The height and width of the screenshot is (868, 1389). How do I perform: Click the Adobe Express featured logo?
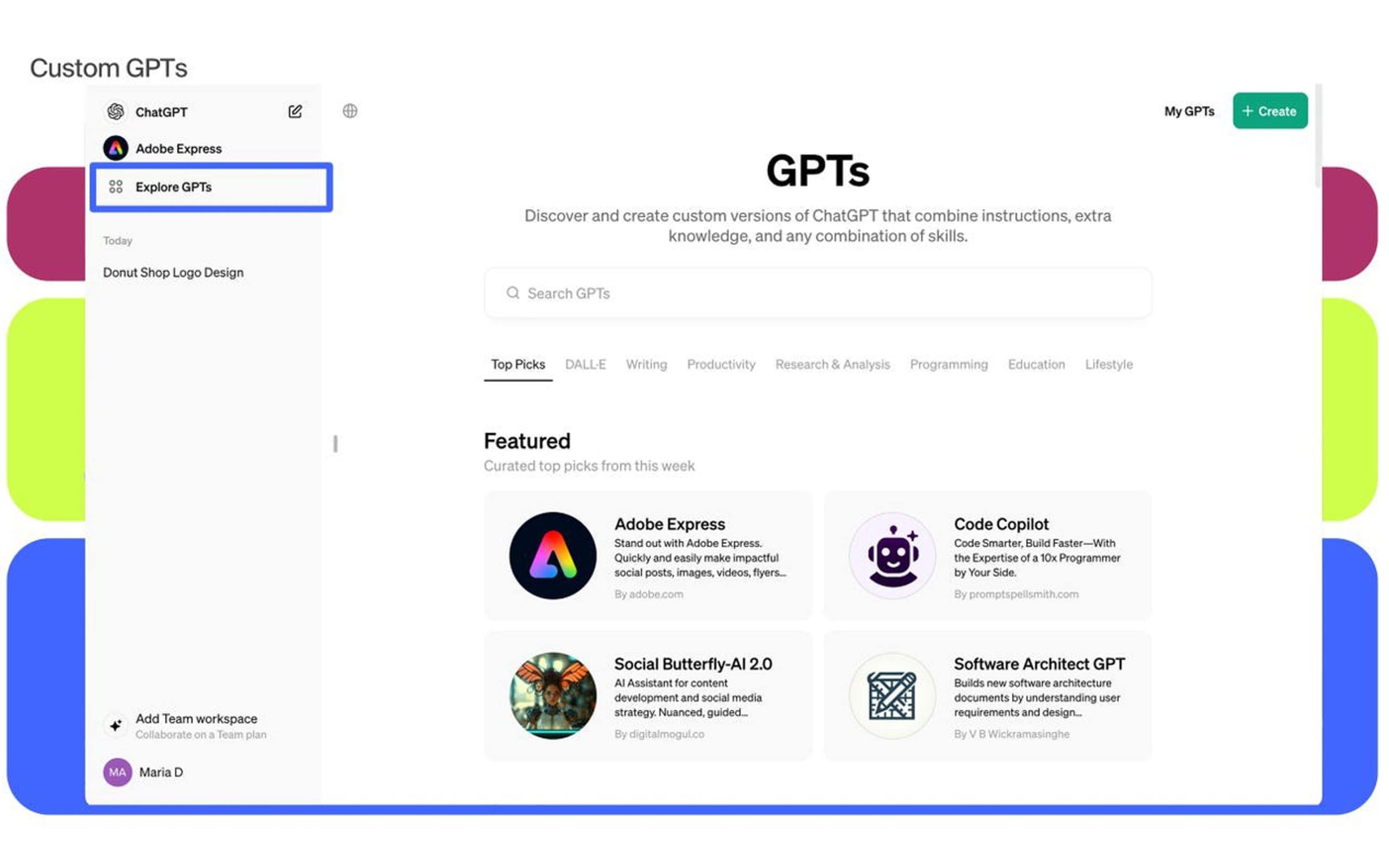pyautogui.click(x=553, y=555)
